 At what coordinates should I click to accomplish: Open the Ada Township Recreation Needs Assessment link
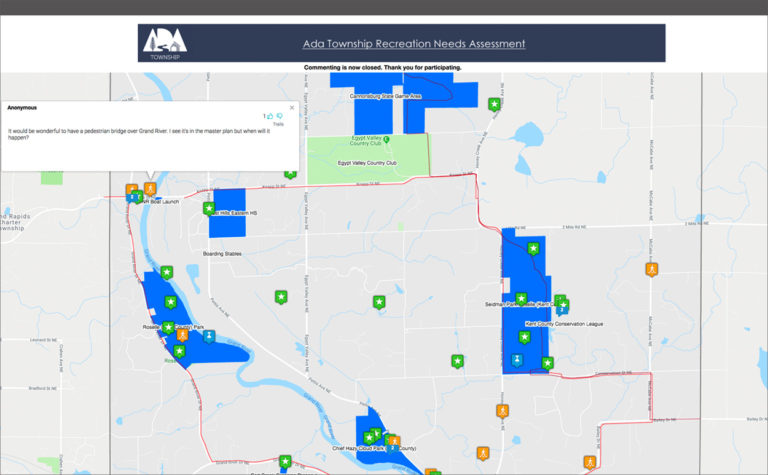click(414, 44)
